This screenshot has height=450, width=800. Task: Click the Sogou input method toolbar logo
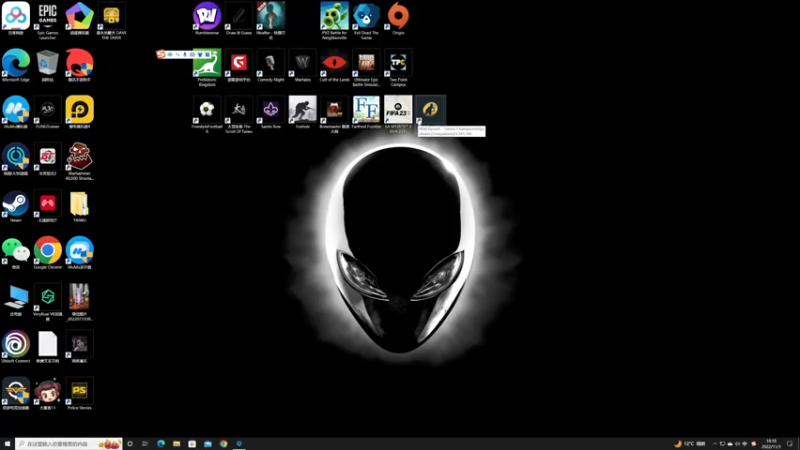coord(161,54)
